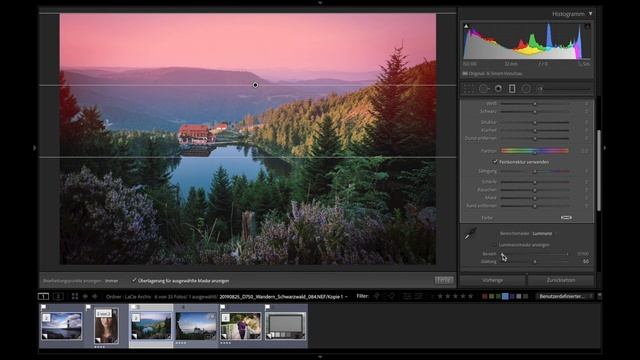The image size is (640, 360).
Task: Show top panel with top arrow
Action: pyautogui.click(x=320, y=2)
